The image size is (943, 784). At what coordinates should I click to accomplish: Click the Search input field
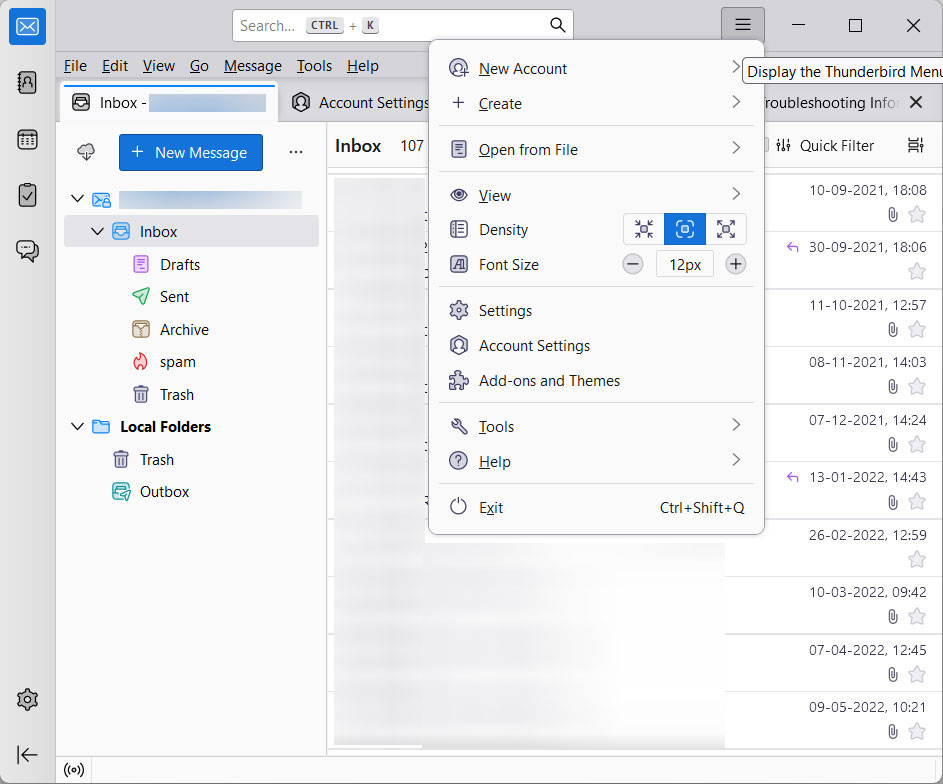390,25
